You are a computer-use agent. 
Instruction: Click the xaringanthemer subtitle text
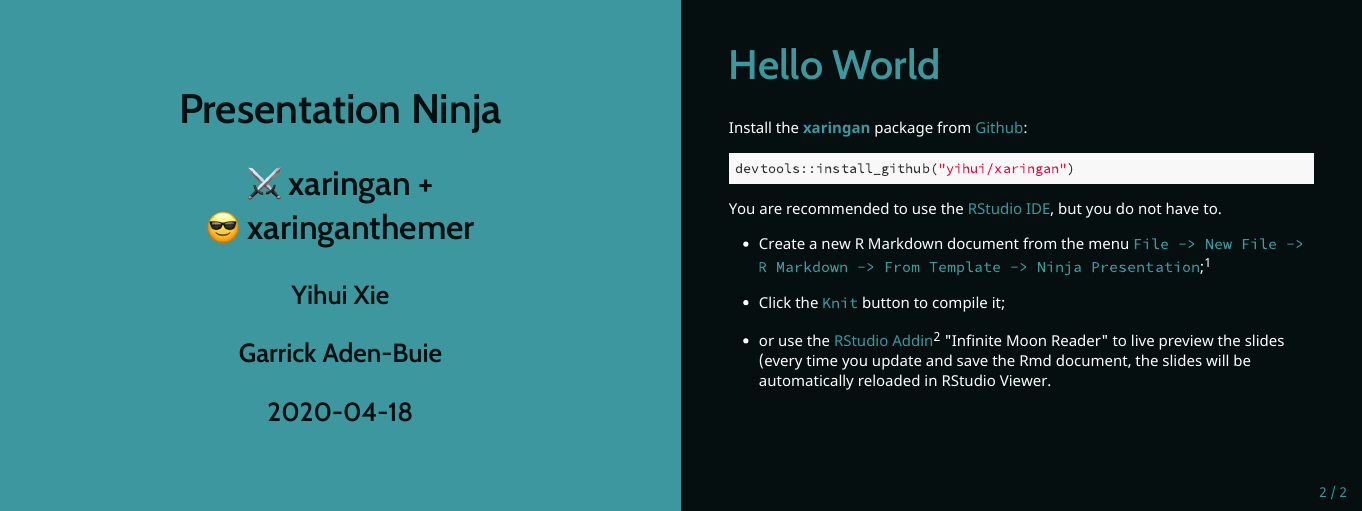360,229
